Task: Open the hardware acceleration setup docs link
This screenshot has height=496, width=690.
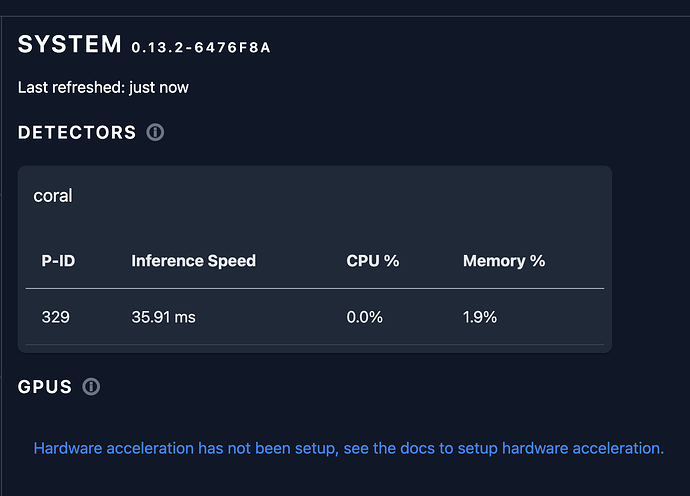Action: click(348, 448)
